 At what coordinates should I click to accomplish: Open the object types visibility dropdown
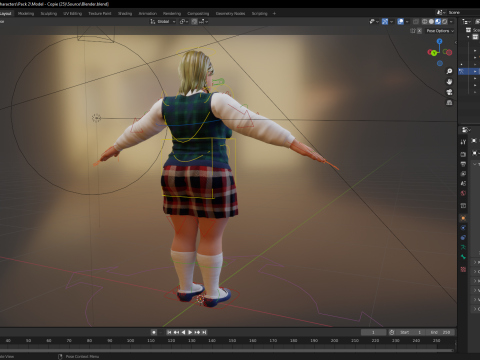(374, 22)
